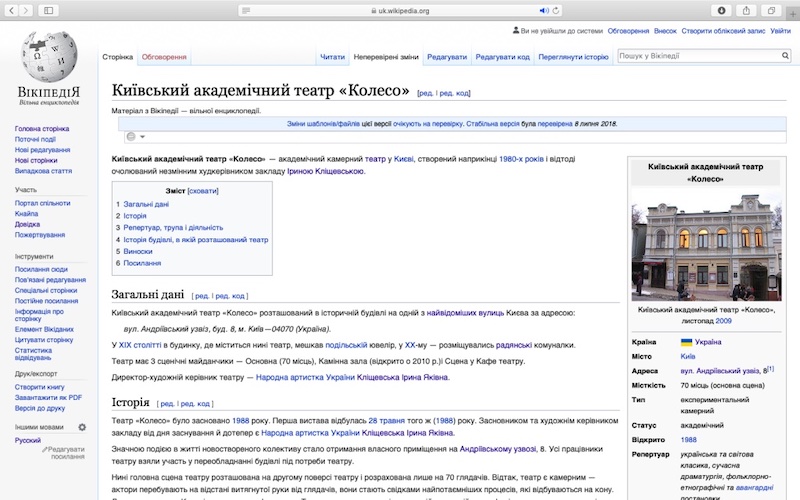This screenshot has width=800, height=500.
Task: Open the Кнайпа sidebar link
Action: 27,214
